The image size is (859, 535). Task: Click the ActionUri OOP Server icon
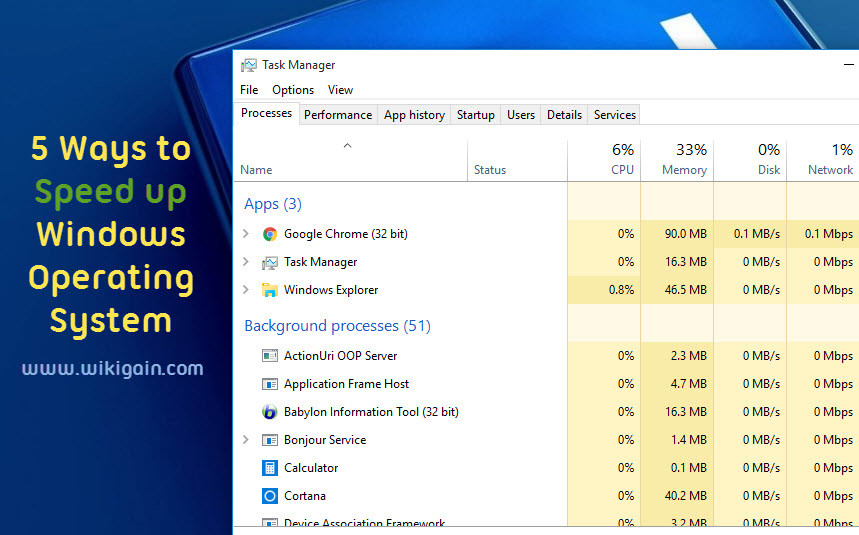[x=270, y=356]
